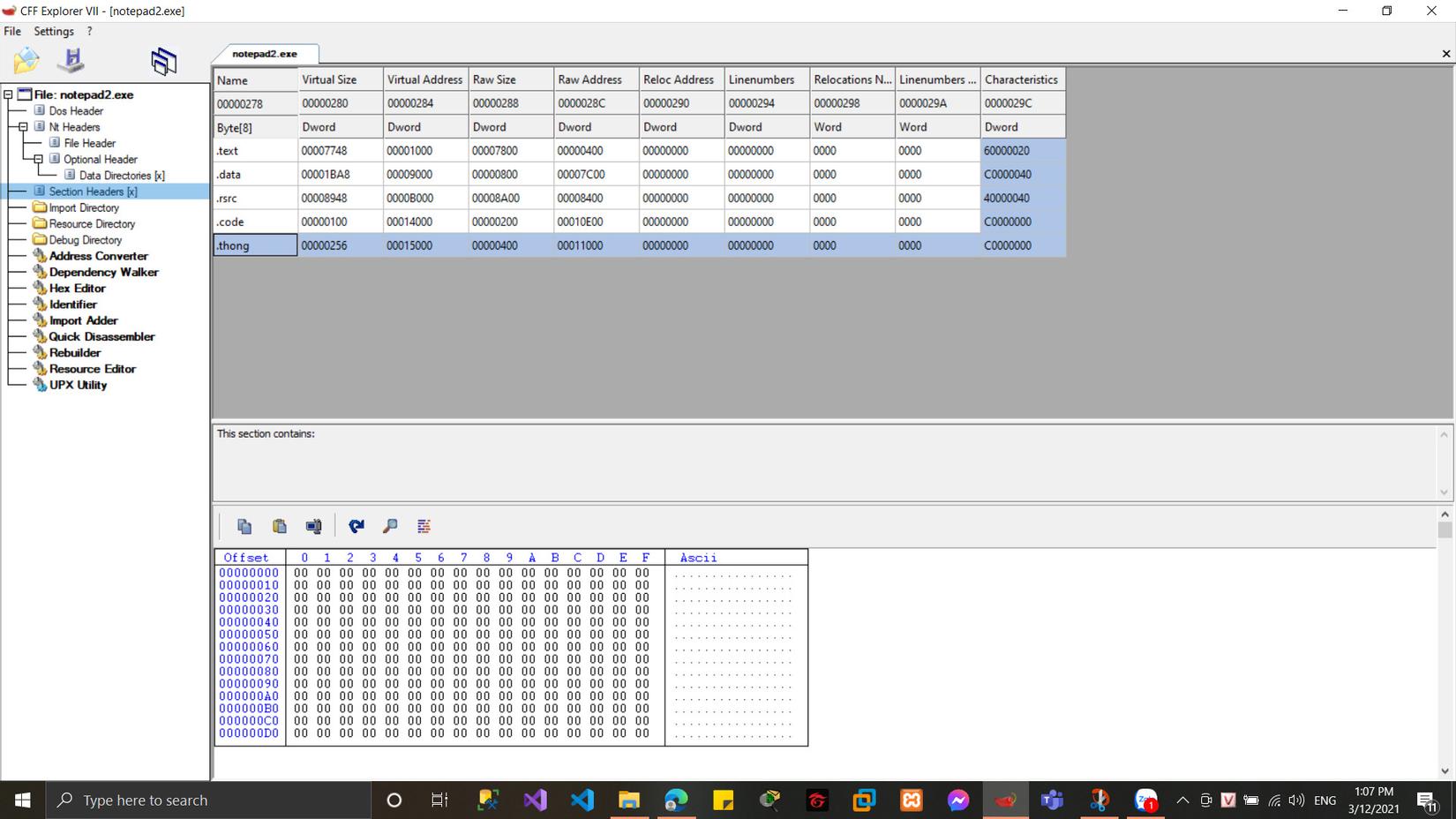This screenshot has width=1456, height=819.
Task: Open the UPX Utility tool
Action: (79, 385)
